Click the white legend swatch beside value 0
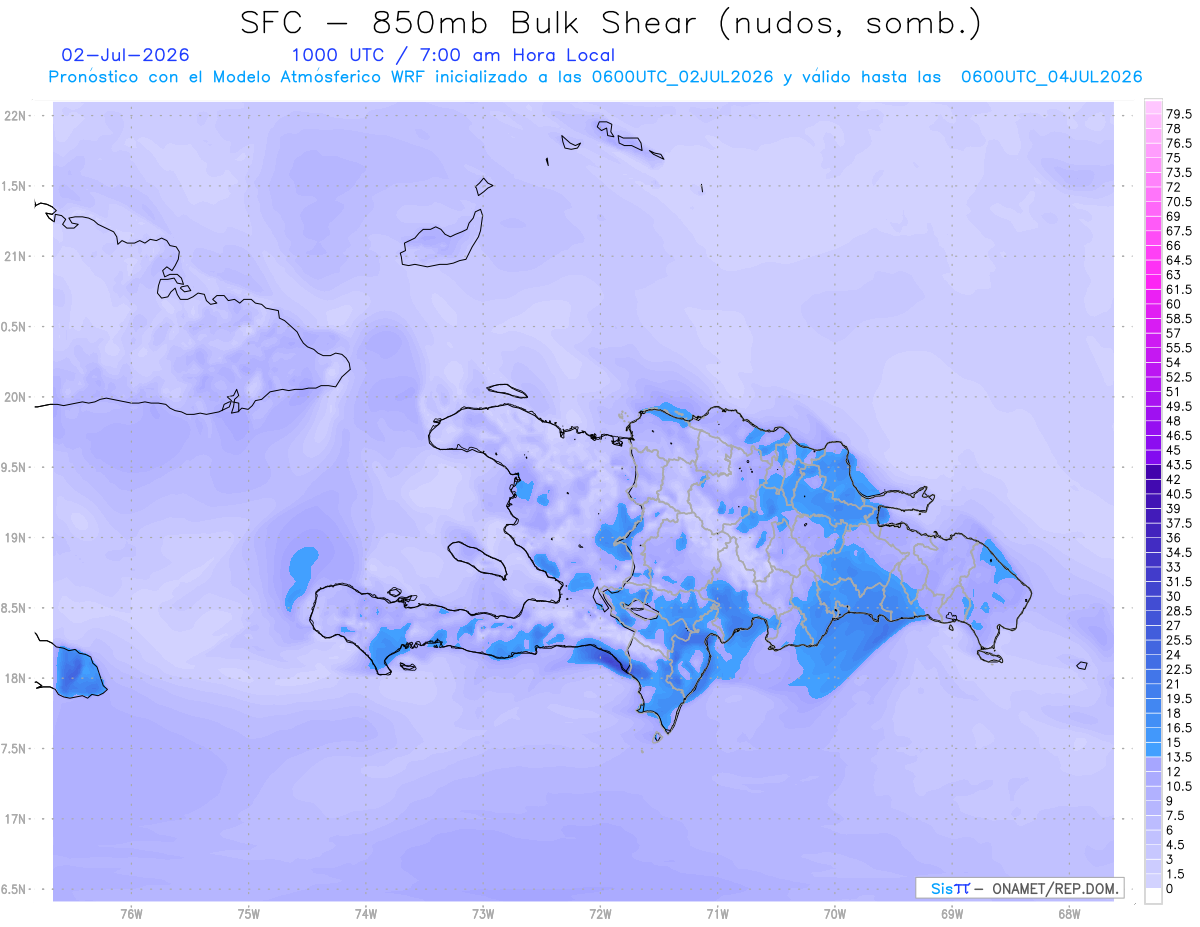 pyautogui.click(x=1153, y=895)
